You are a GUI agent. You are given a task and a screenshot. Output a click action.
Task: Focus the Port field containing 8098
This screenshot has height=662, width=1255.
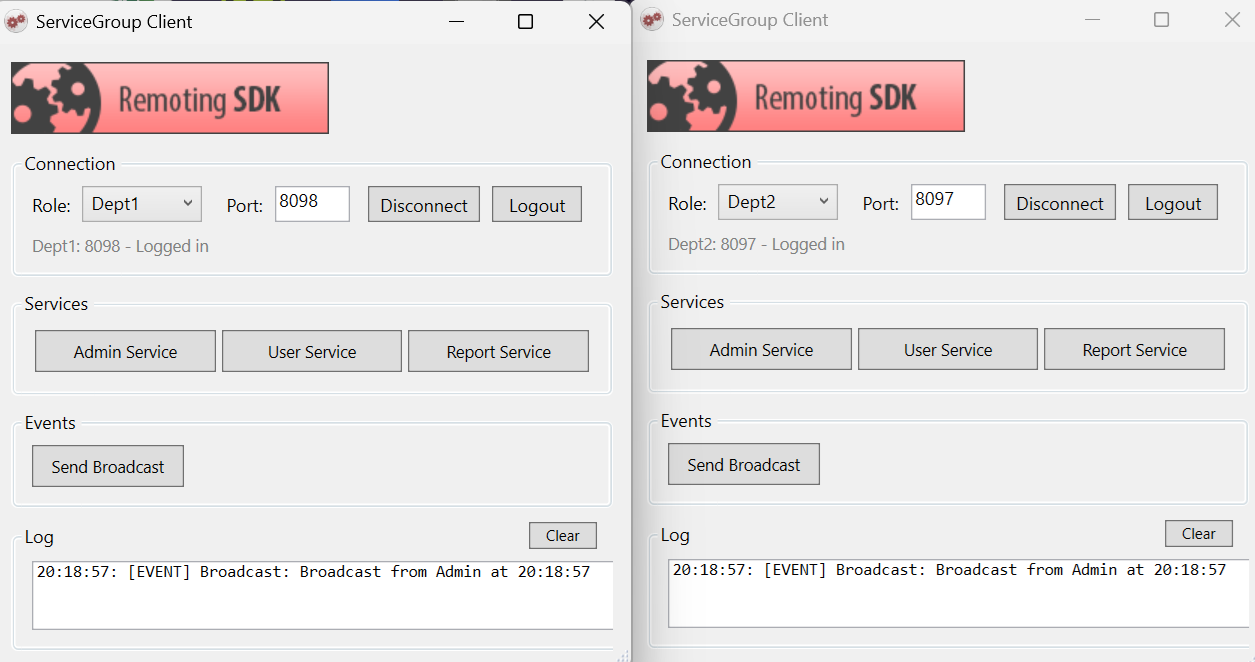tap(312, 204)
